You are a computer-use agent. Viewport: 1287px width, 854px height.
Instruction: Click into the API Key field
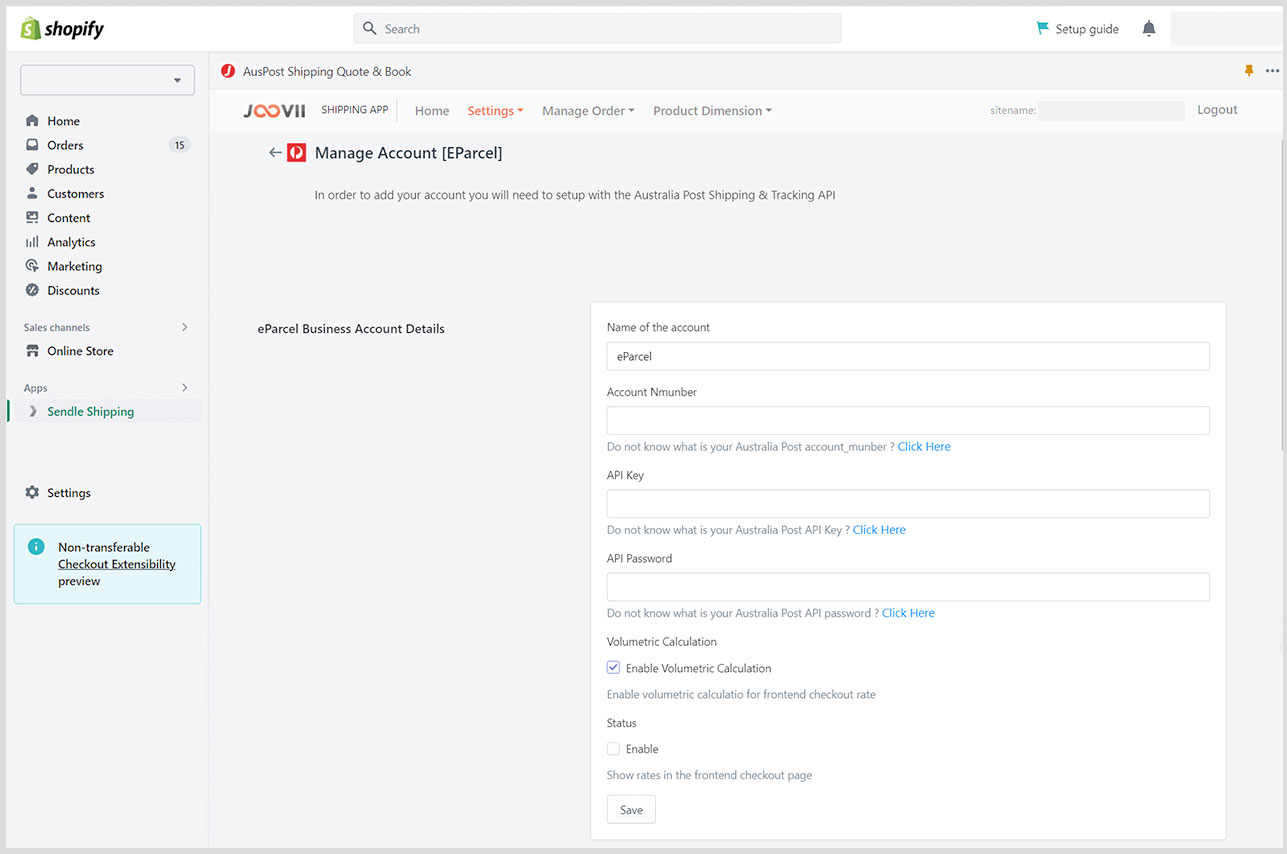click(x=907, y=503)
